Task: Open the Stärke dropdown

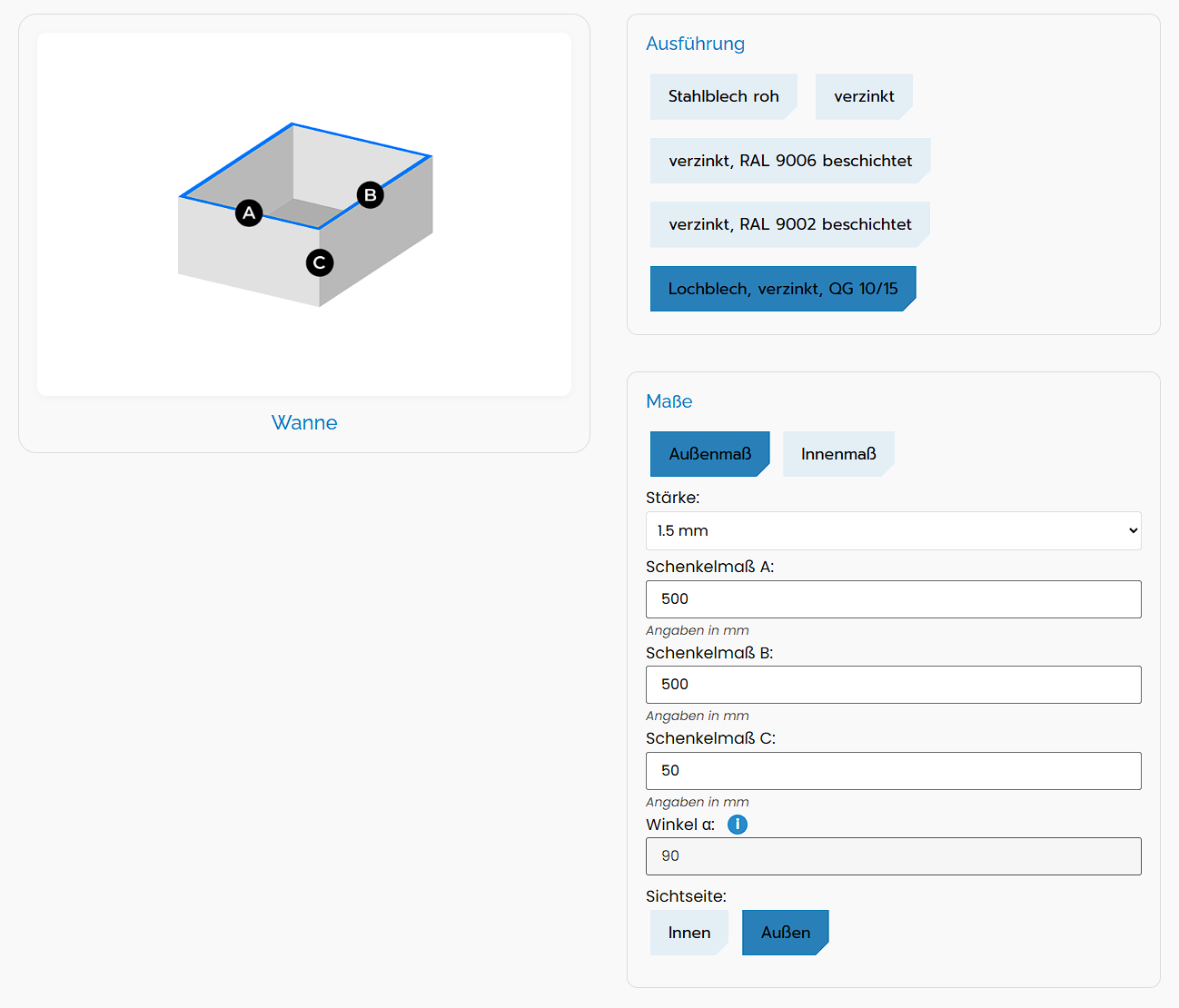Action: [893, 531]
